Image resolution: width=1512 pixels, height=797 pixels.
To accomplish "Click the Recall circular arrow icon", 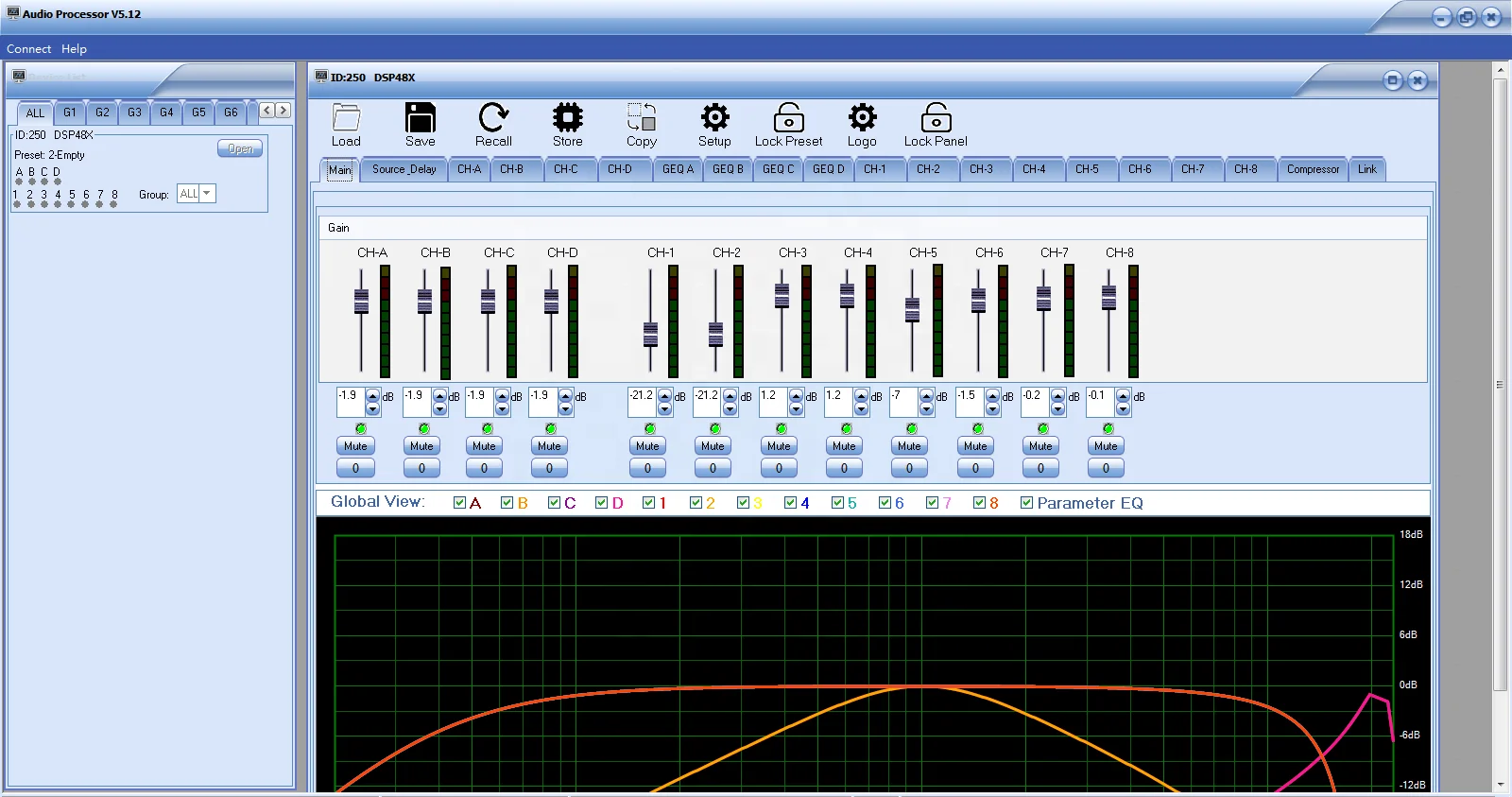I will pyautogui.click(x=493, y=118).
